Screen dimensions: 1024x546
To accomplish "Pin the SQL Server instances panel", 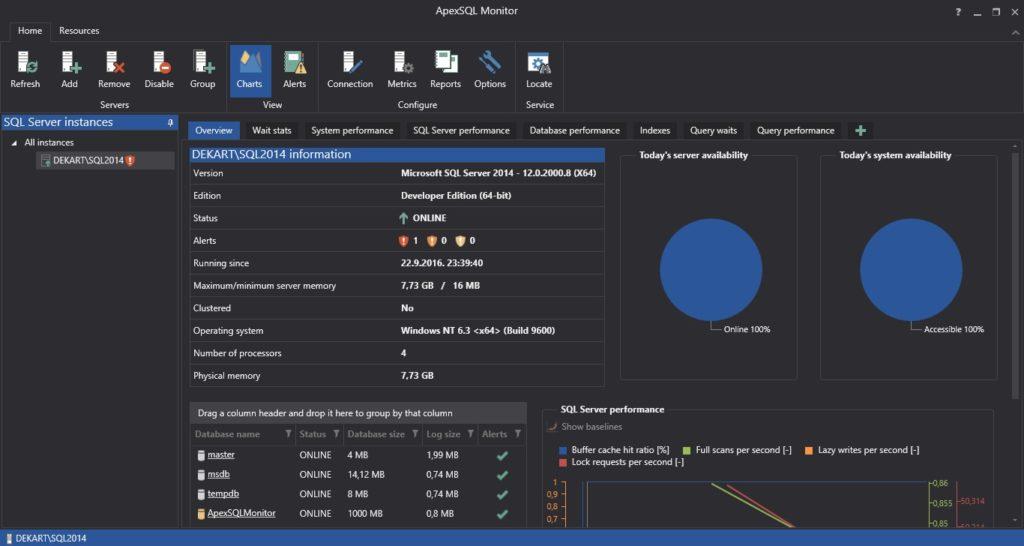I will click(170, 123).
